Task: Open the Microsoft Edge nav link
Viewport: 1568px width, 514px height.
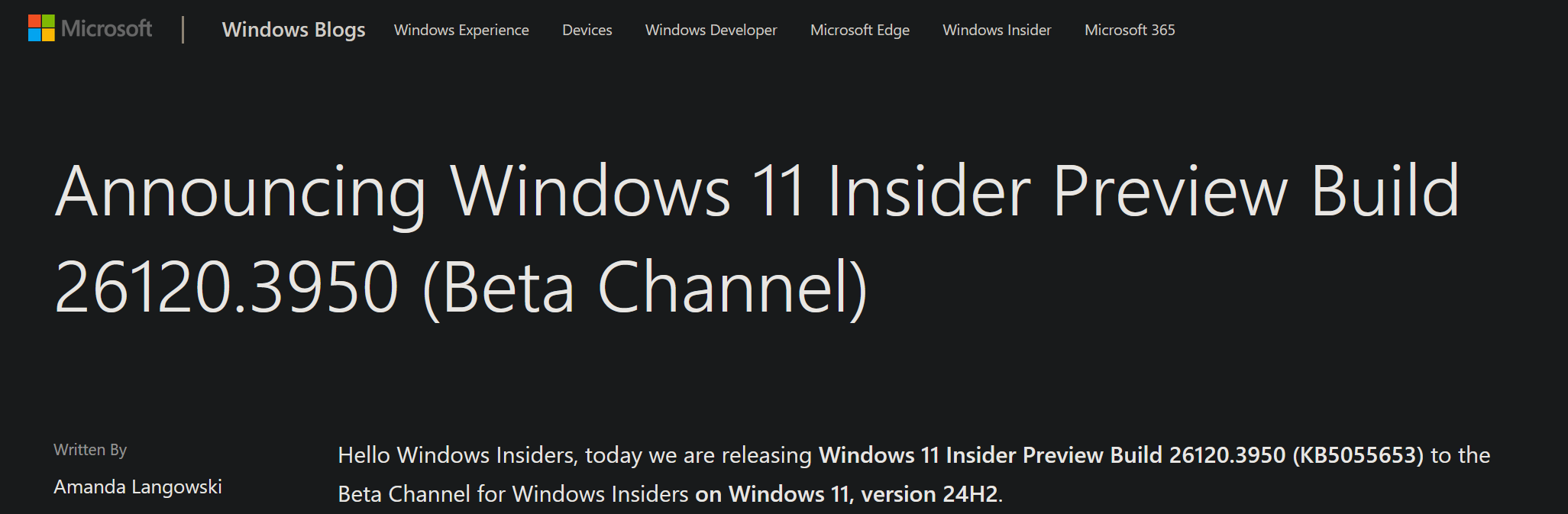Action: point(860,30)
